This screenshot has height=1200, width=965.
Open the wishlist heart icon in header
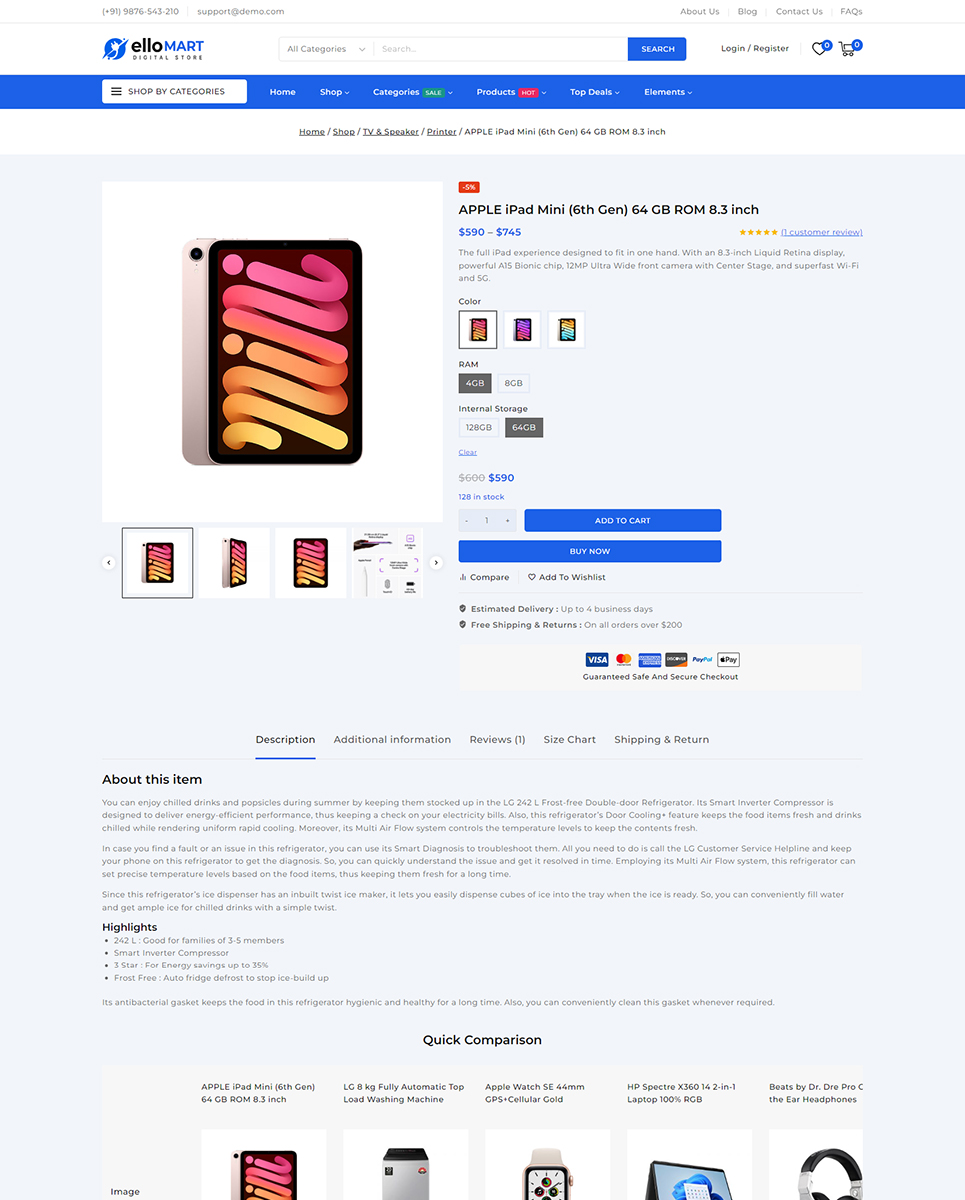click(819, 48)
